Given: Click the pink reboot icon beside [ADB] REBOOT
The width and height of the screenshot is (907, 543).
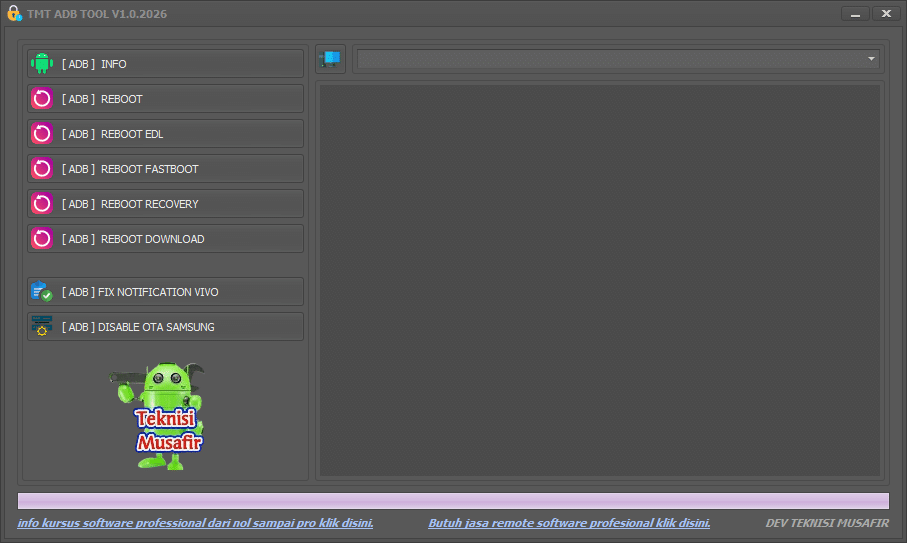Looking at the screenshot, I should [42, 99].
